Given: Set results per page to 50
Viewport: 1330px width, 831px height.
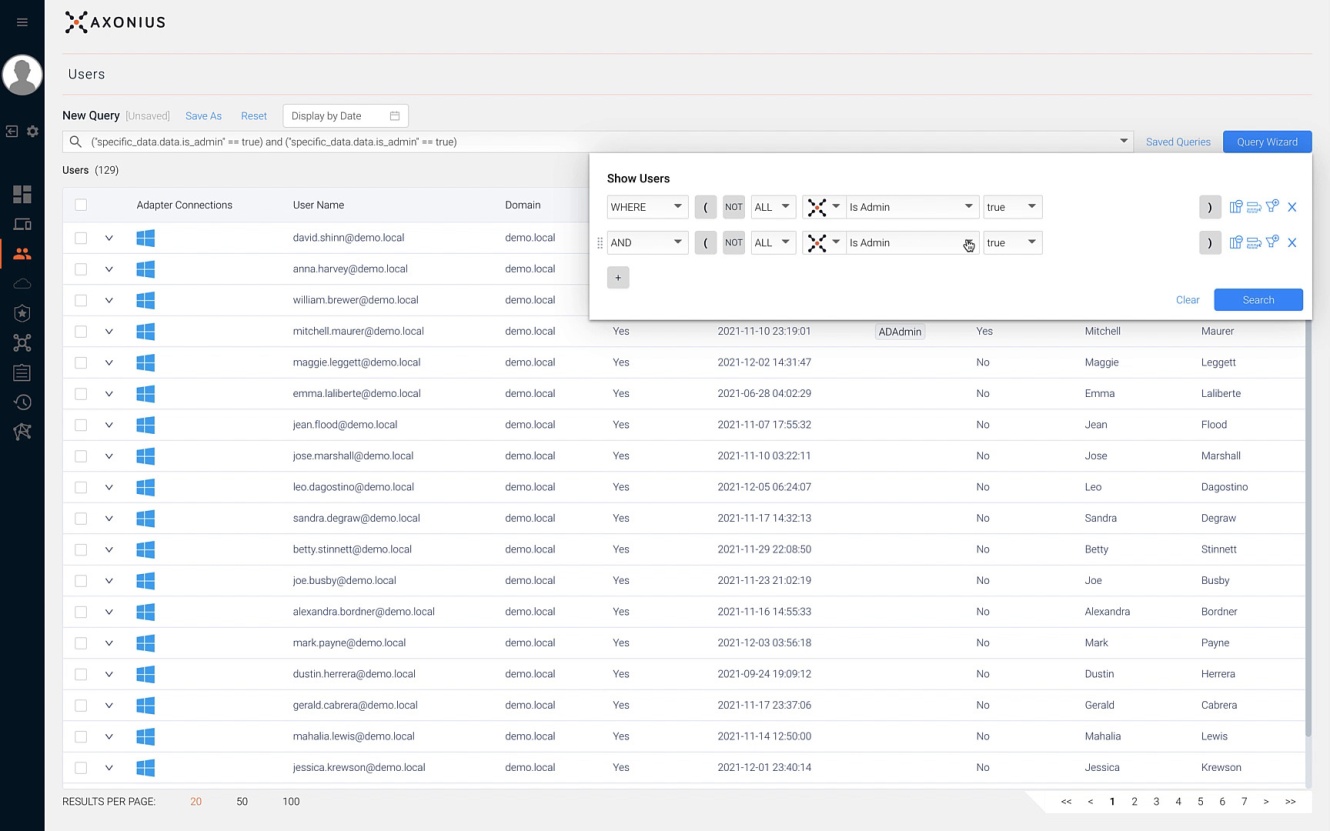Looking at the screenshot, I should [x=242, y=802].
